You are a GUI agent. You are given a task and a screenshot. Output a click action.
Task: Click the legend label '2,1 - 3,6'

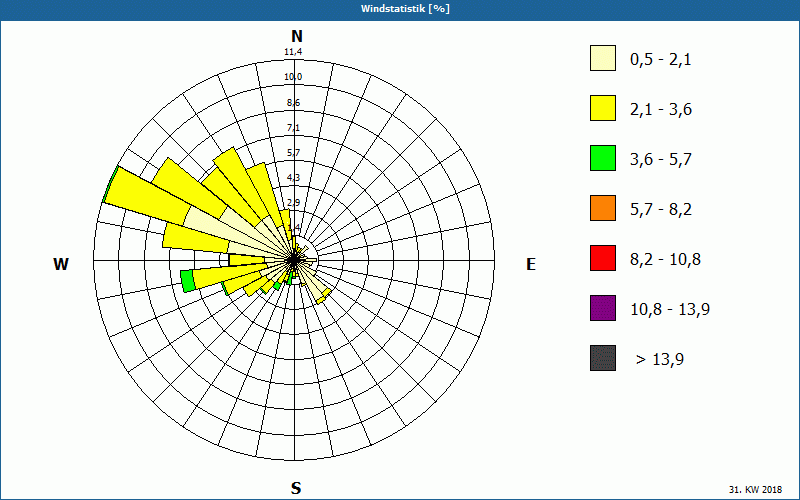(661, 110)
